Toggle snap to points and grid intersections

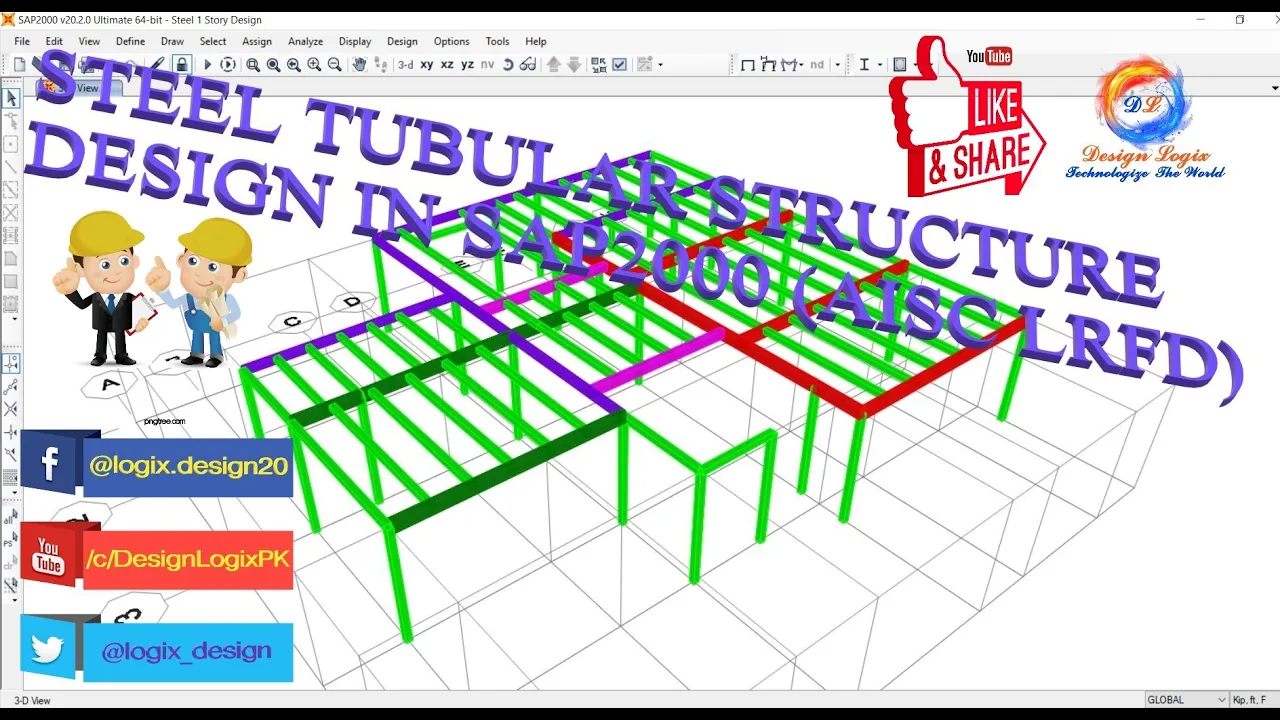(11, 363)
